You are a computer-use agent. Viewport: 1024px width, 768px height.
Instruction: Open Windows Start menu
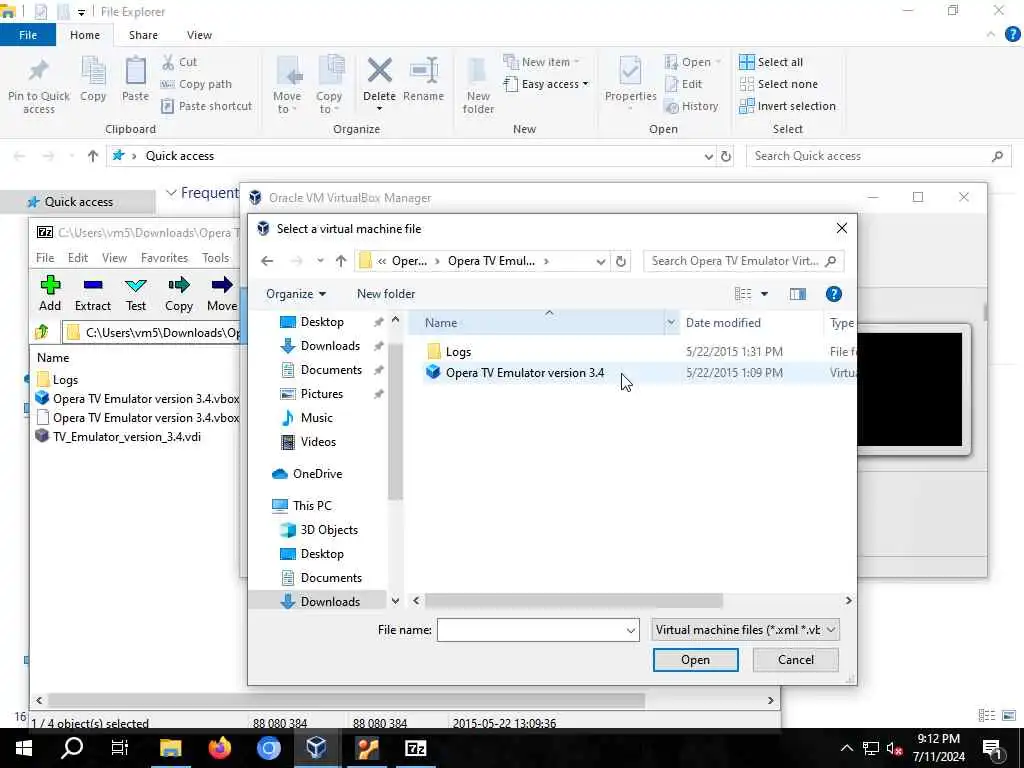[x=24, y=748]
